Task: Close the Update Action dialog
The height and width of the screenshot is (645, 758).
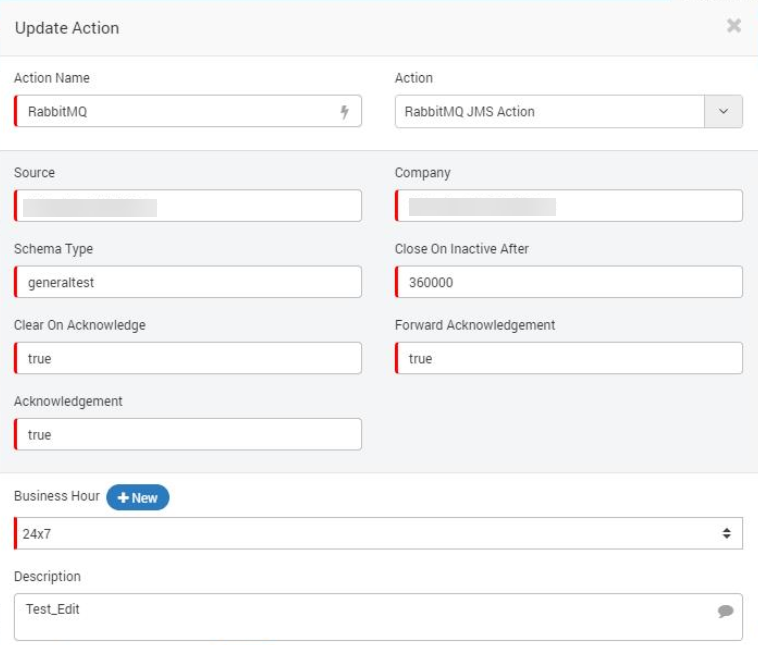Action: click(x=733, y=26)
